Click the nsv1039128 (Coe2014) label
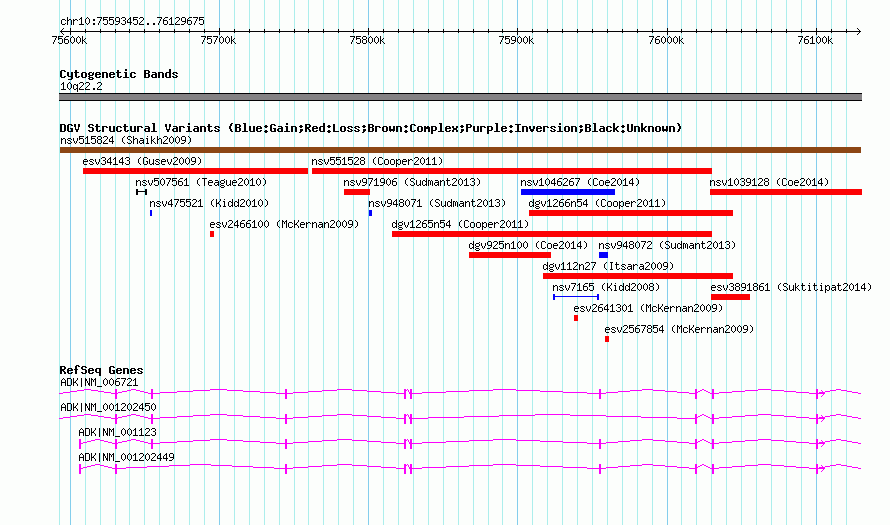This screenshot has height=525, width=890. [769, 182]
